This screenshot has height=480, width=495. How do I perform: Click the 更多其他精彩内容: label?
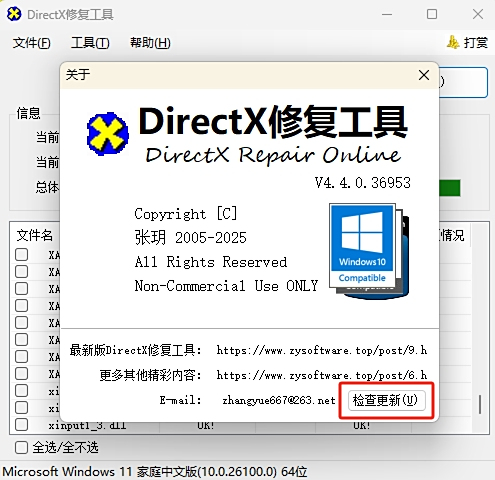pos(151,375)
